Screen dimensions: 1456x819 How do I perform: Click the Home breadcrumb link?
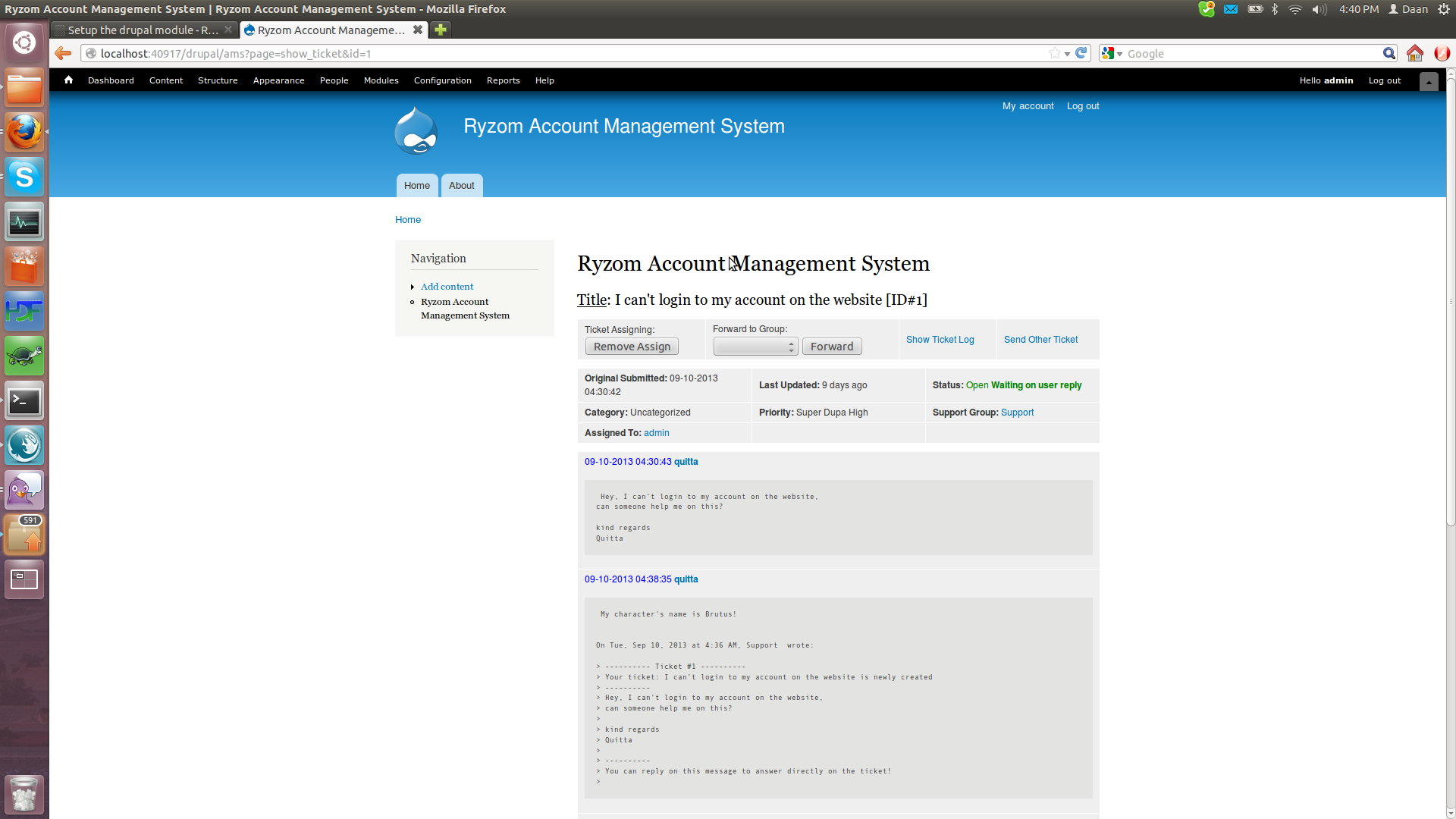408,220
